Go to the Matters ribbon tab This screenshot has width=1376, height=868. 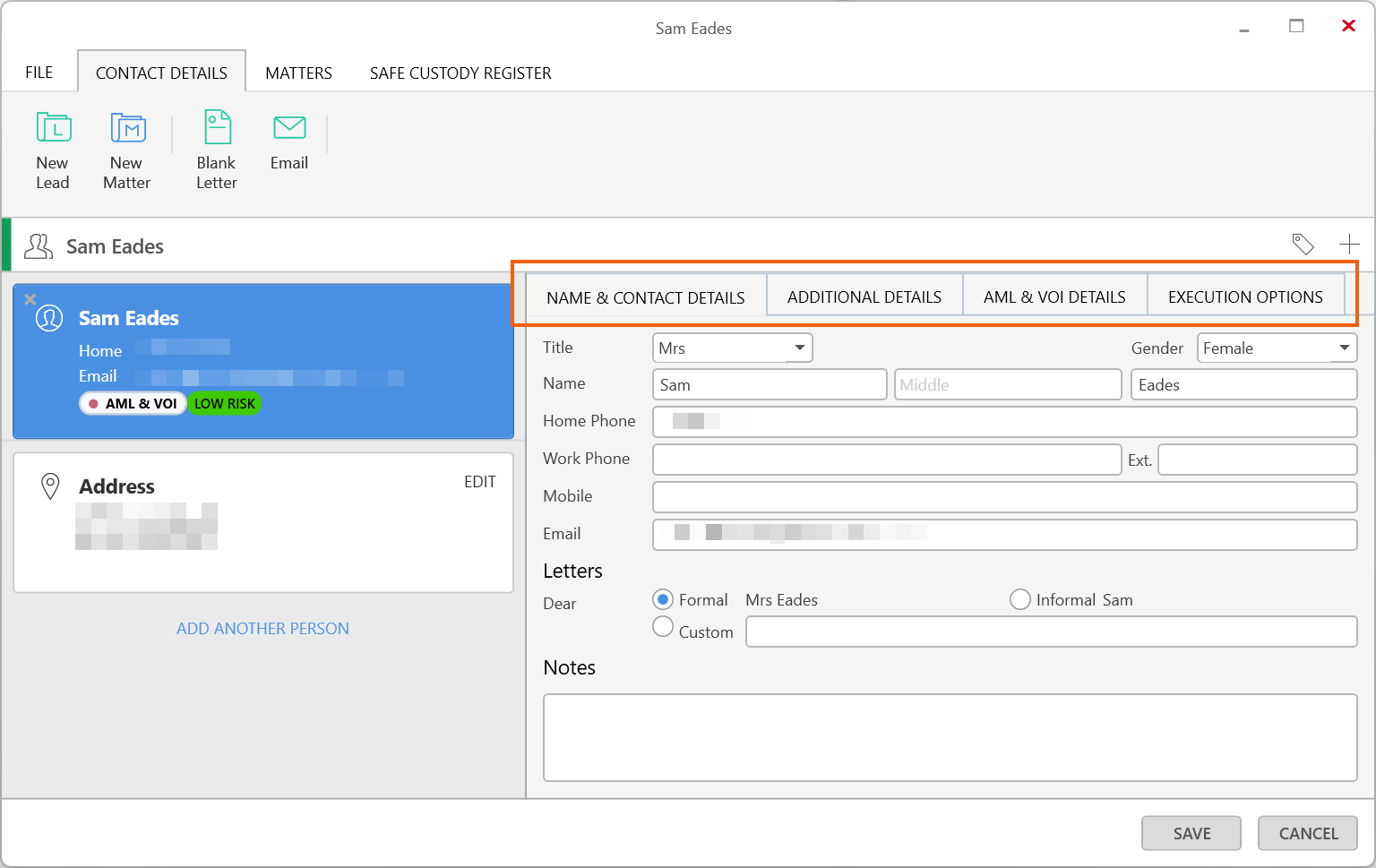(x=298, y=73)
